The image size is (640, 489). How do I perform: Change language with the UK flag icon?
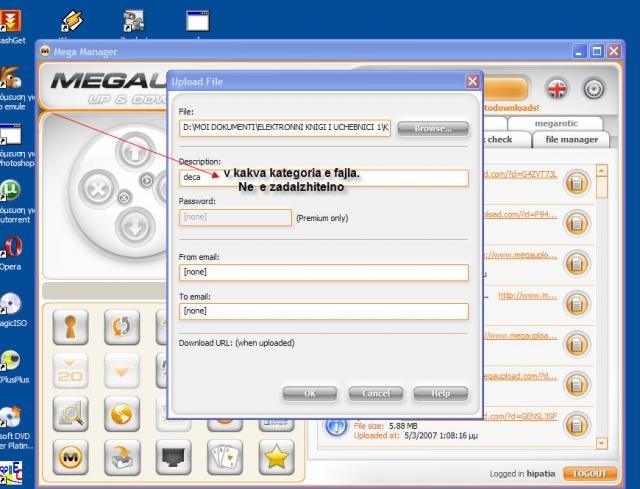pos(557,88)
